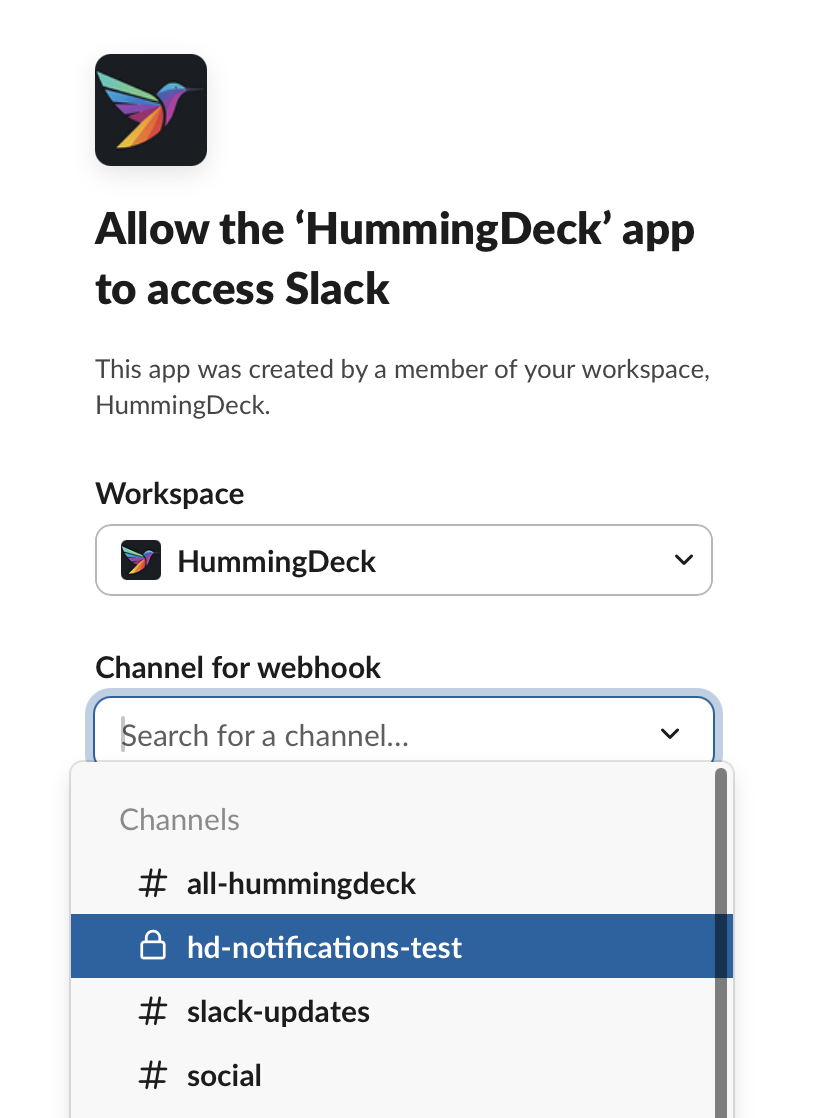This screenshot has width=836, height=1118.
Task: Open the Channel for webhook dropdown
Action: pos(404,734)
